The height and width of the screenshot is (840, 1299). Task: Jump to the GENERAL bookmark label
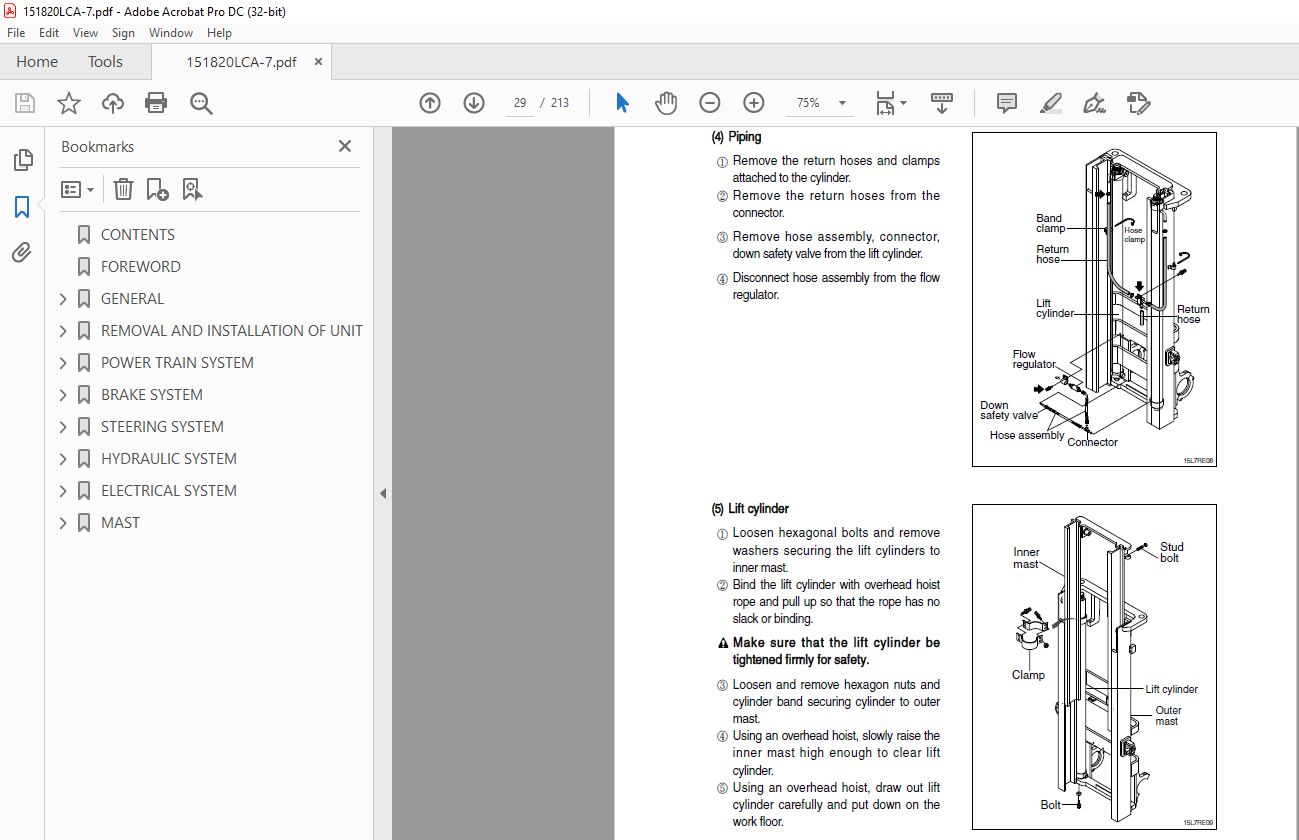[x=132, y=299]
